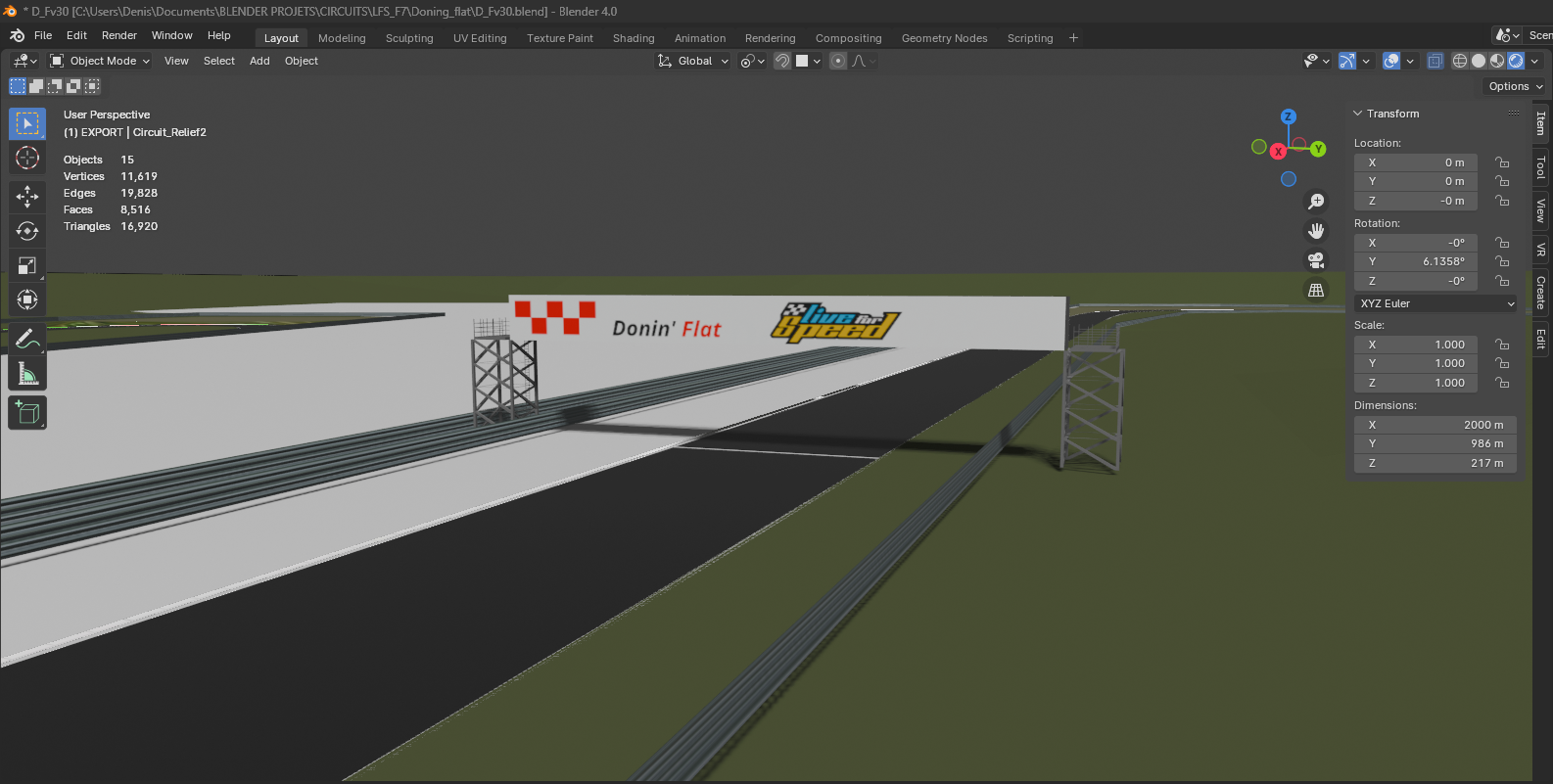Select the Scale tool

point(27,265)
